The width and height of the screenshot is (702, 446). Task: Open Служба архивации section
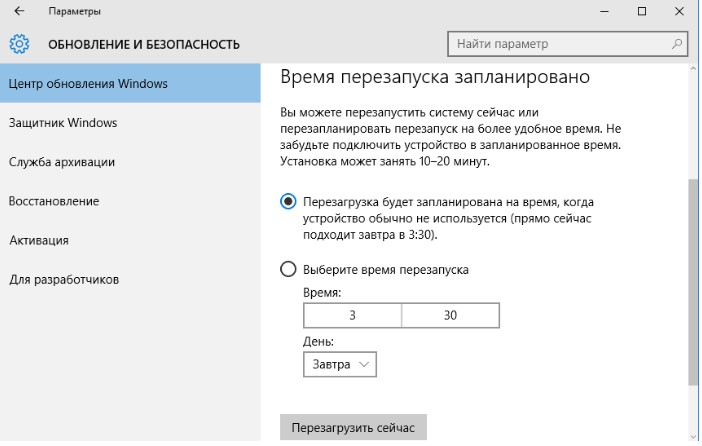pyautogui.click(x=130, y=162)
